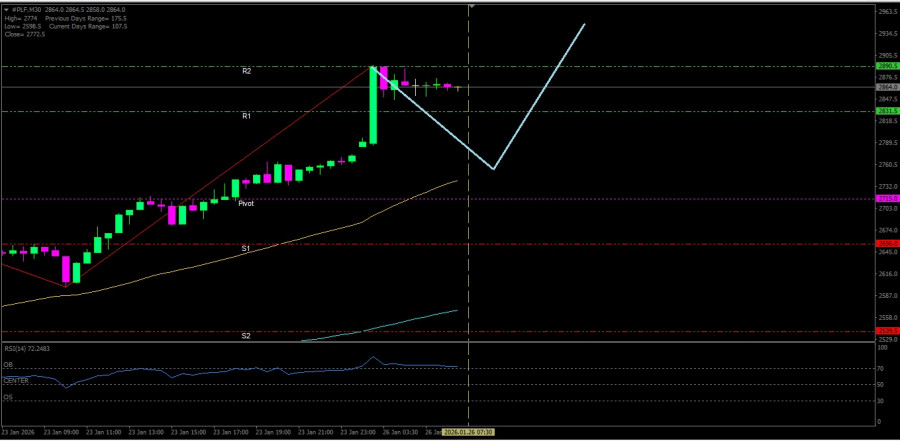Click the OS oversold level label
Viewport: 900px width, 441px height.
pos(7,397)
